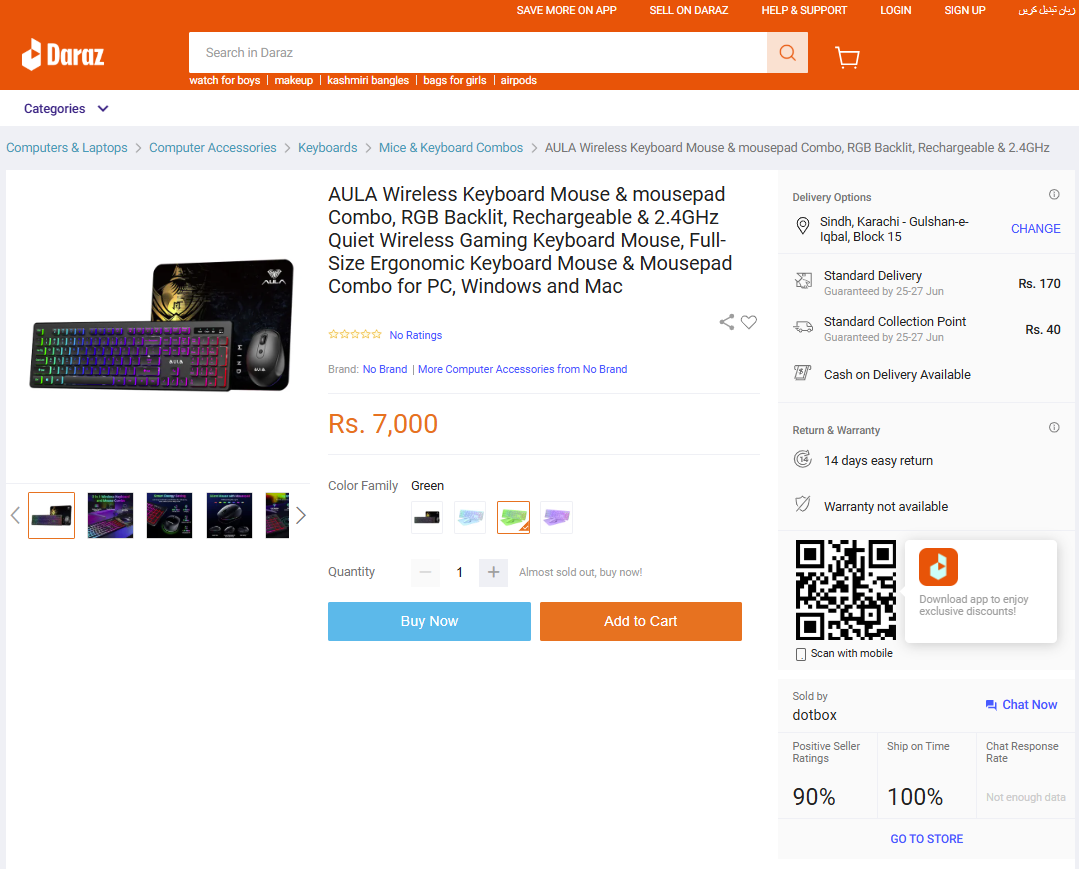Click the mobile phone scan icon
The width and height of the screenshot is (1079, 869).
(x=800, y=654)
